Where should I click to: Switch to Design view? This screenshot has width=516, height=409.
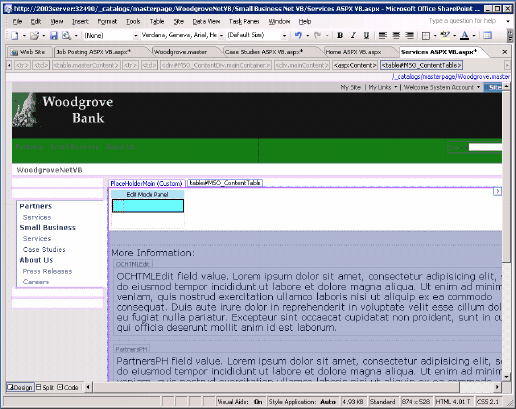point(20,387)
